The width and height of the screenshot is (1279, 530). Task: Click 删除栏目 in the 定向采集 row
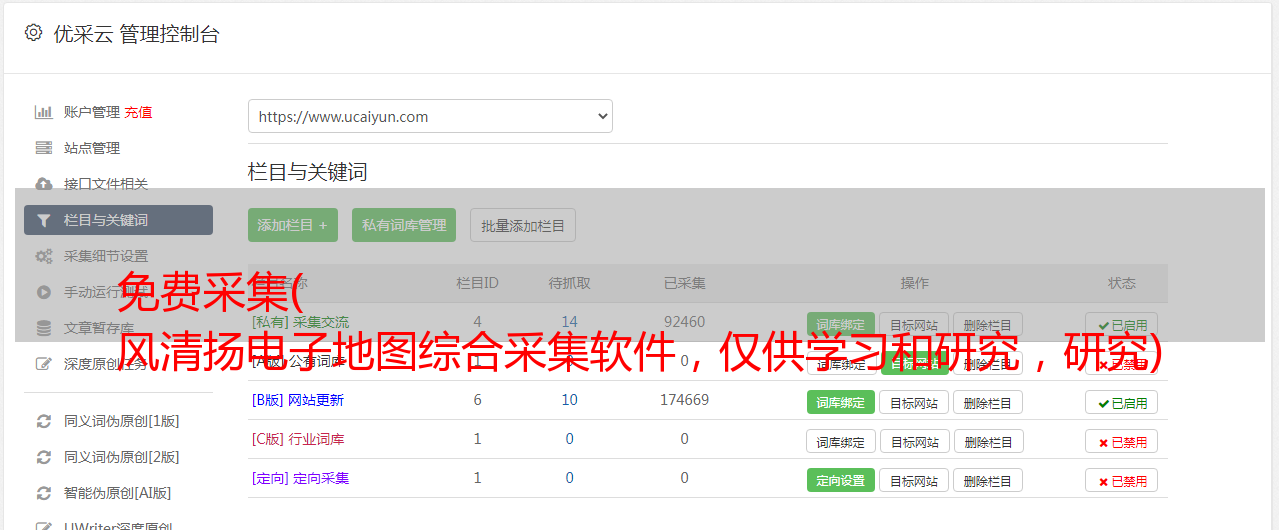click(988, 480)
